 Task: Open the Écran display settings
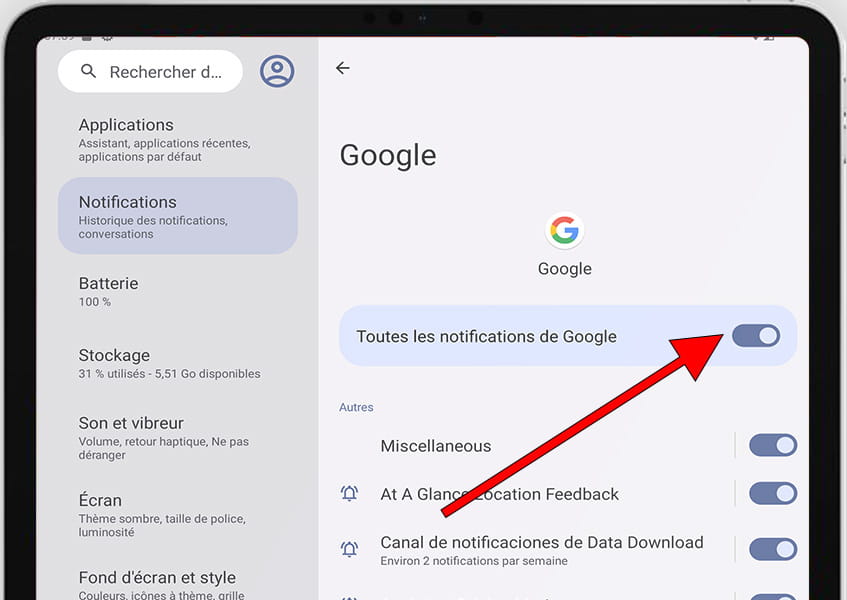(178, 515)
